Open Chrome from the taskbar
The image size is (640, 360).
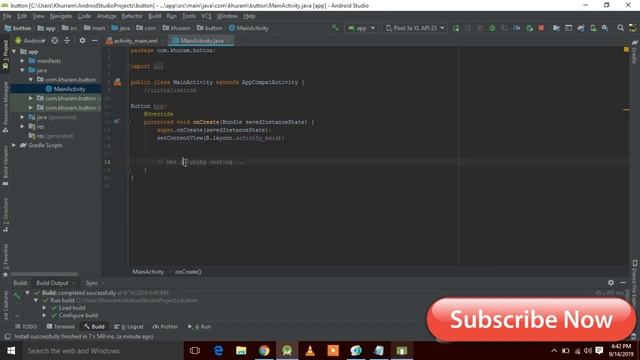coord(264,351)
